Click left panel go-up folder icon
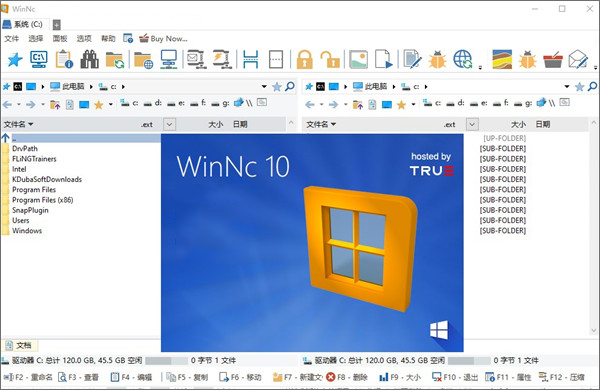 click(x=55, y=104)
